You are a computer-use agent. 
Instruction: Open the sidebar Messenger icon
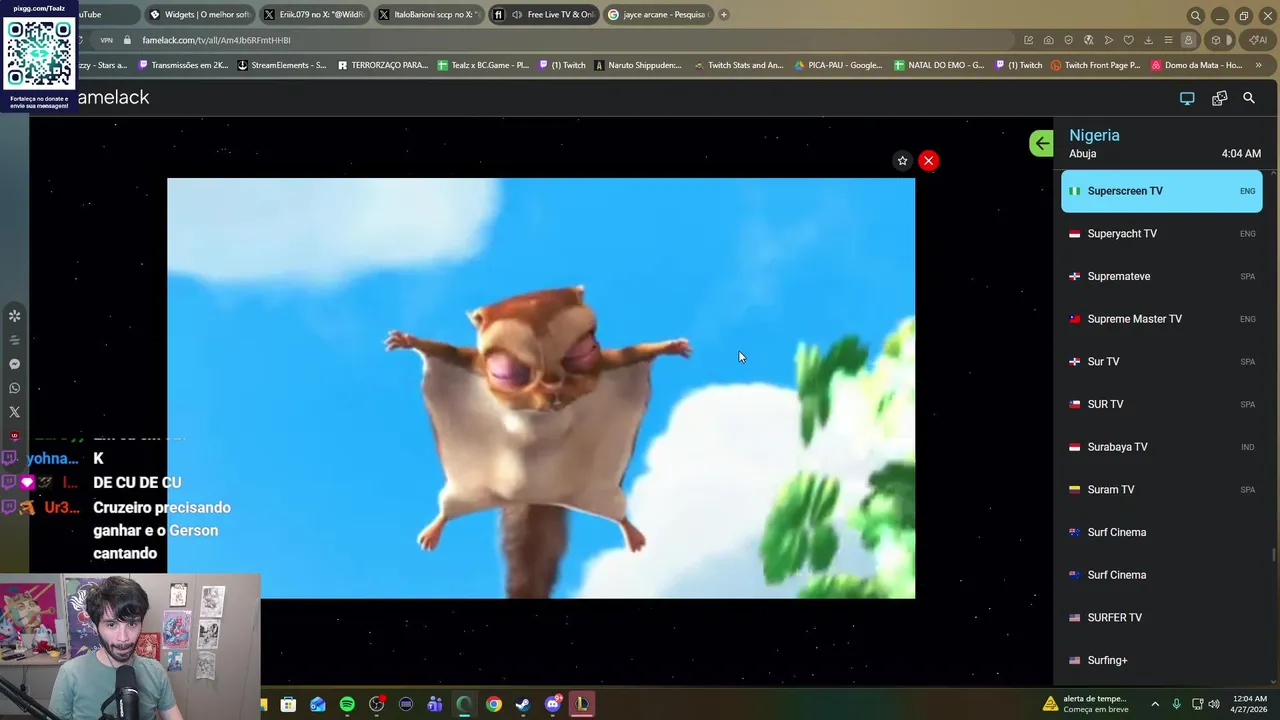tap(14, 364)
